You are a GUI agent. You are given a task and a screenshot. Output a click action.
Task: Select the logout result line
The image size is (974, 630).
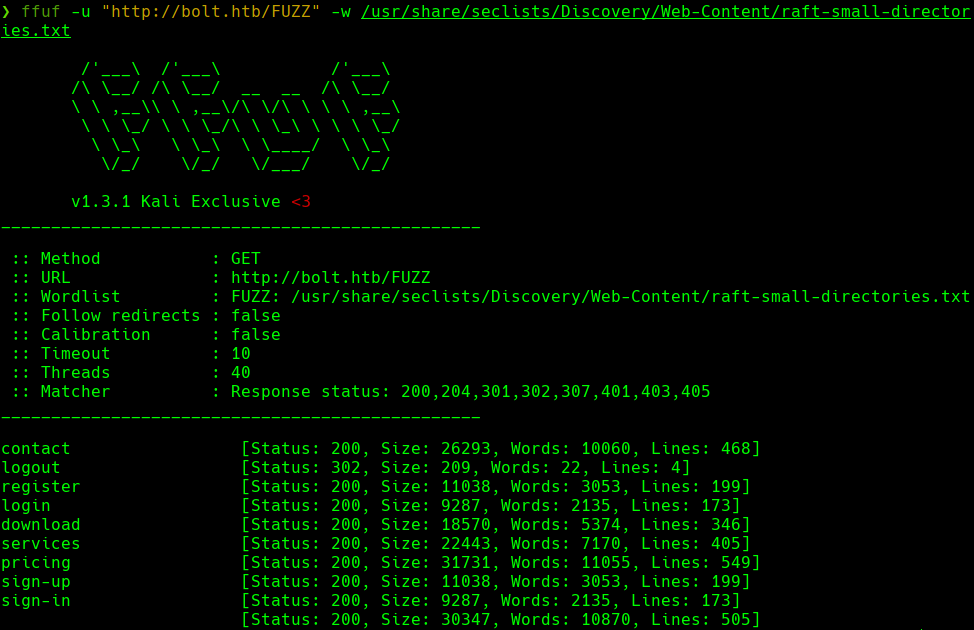pos(31,467)
